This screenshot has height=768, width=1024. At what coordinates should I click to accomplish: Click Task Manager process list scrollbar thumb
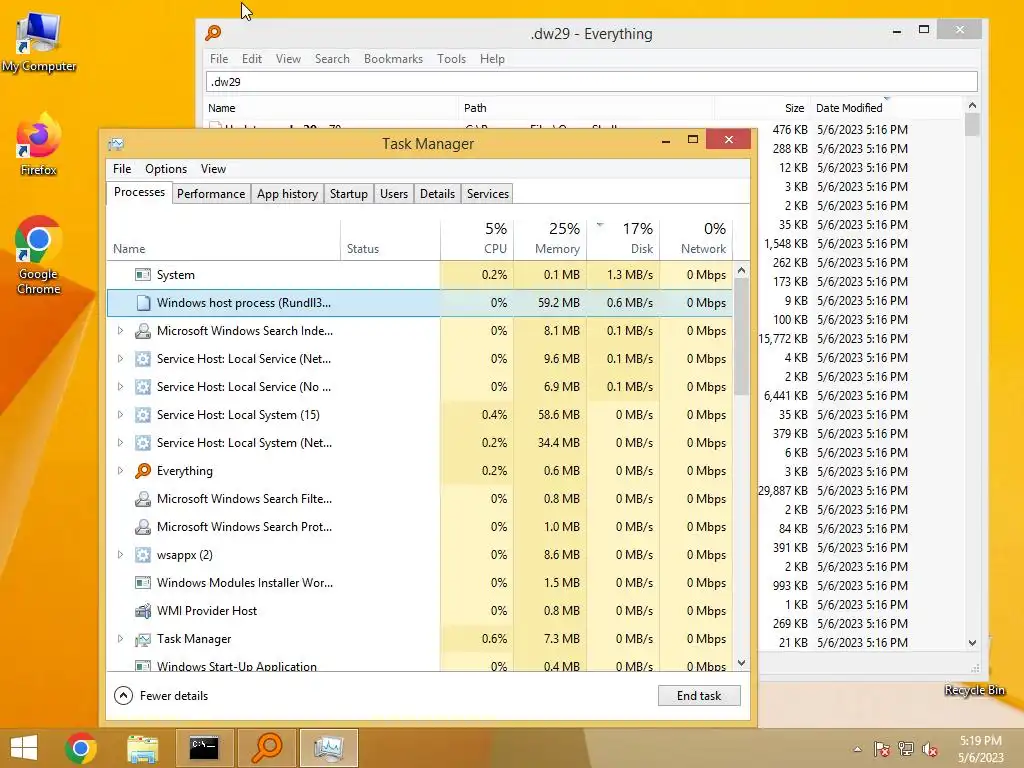click(741, 336)
